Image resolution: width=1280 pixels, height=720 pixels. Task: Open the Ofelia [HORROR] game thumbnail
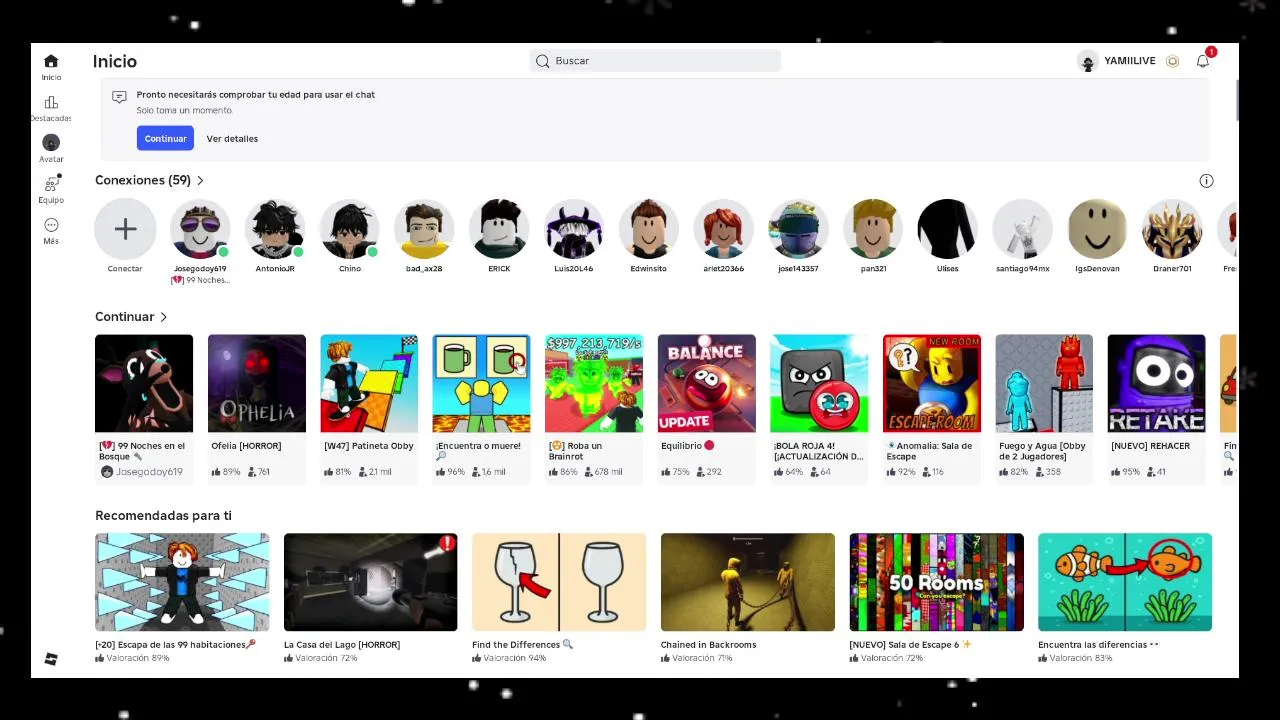coord(257,383)
